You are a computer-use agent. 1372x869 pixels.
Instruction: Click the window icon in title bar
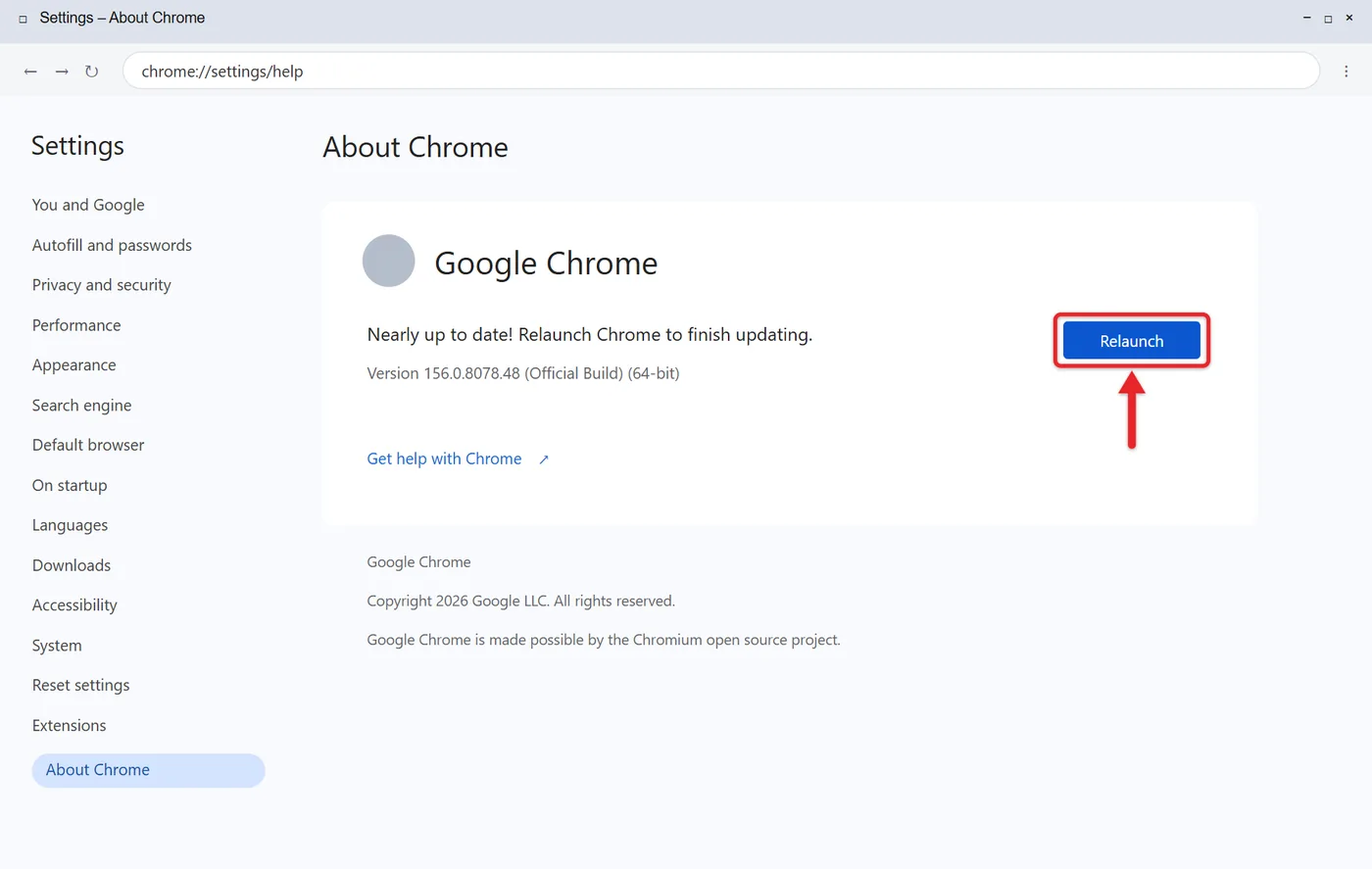(x=23, y=19)
